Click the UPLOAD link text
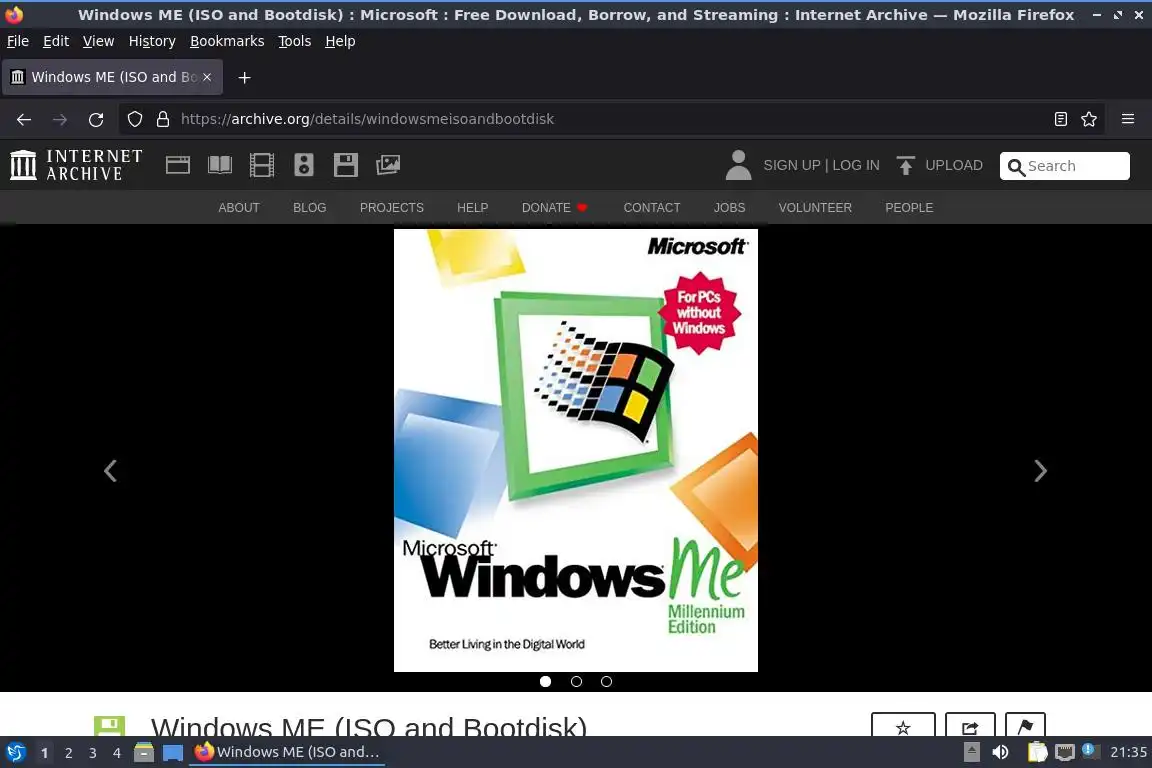The image size is (1152, 768). pyautogui.click(x=954, y=165)
